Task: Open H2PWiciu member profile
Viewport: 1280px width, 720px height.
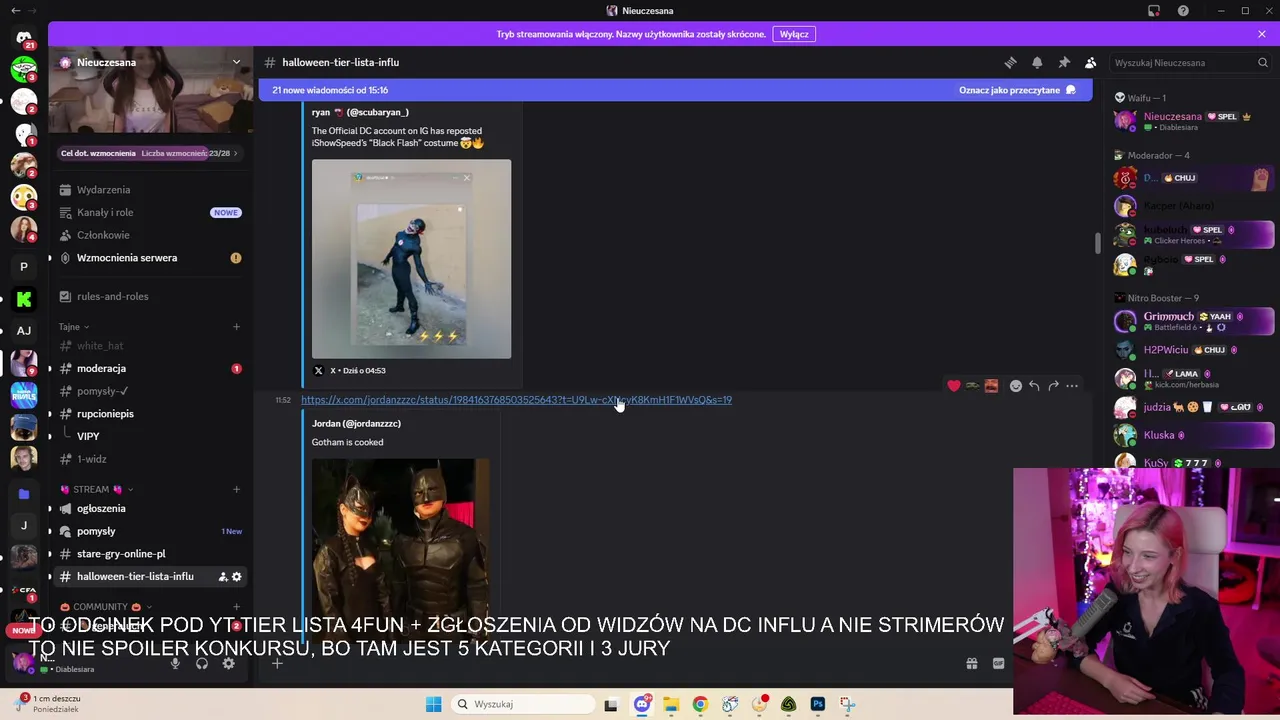Action: tap(1194, 350)
